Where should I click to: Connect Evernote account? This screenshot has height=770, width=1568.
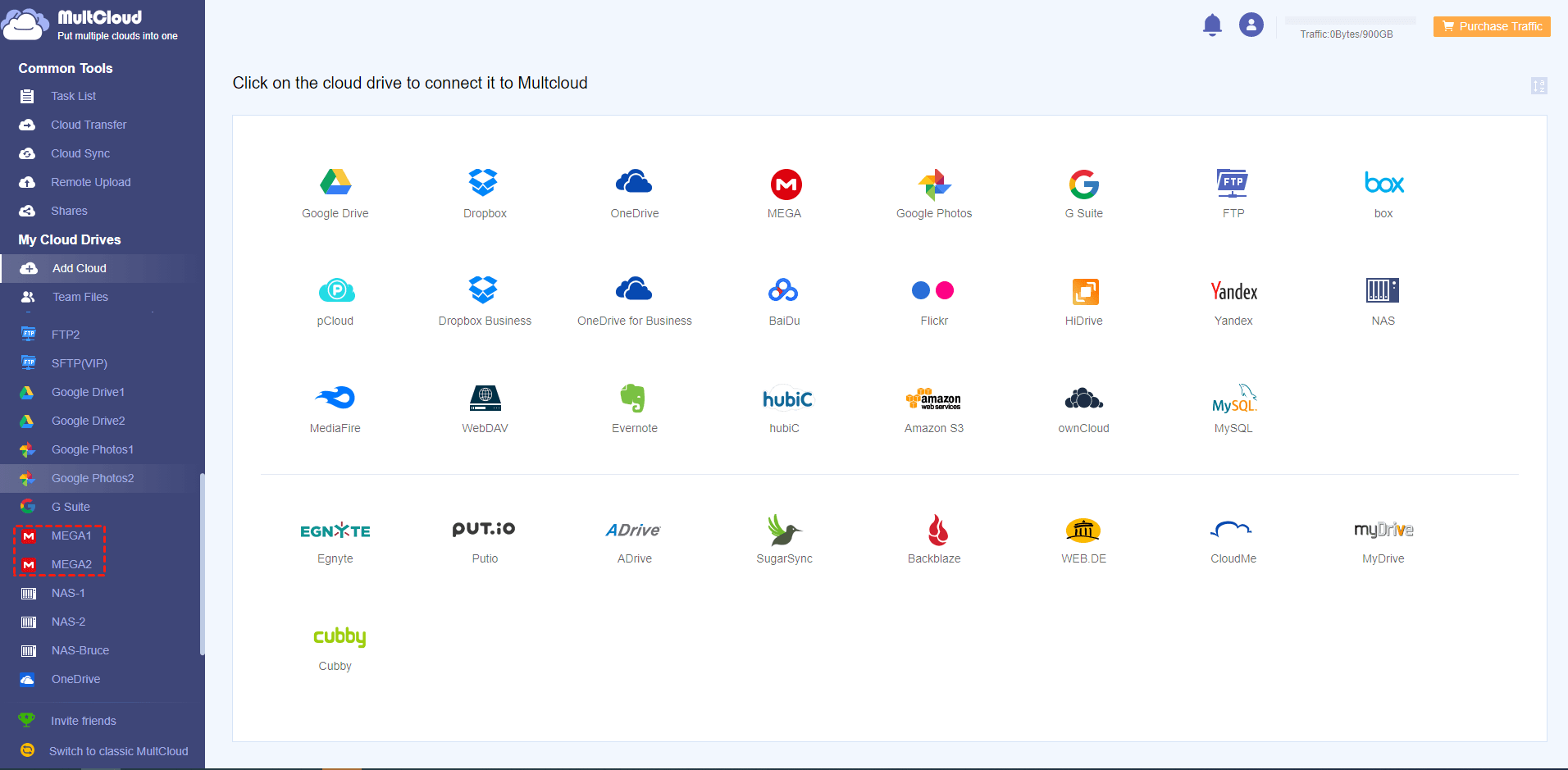tap(634, 408)
